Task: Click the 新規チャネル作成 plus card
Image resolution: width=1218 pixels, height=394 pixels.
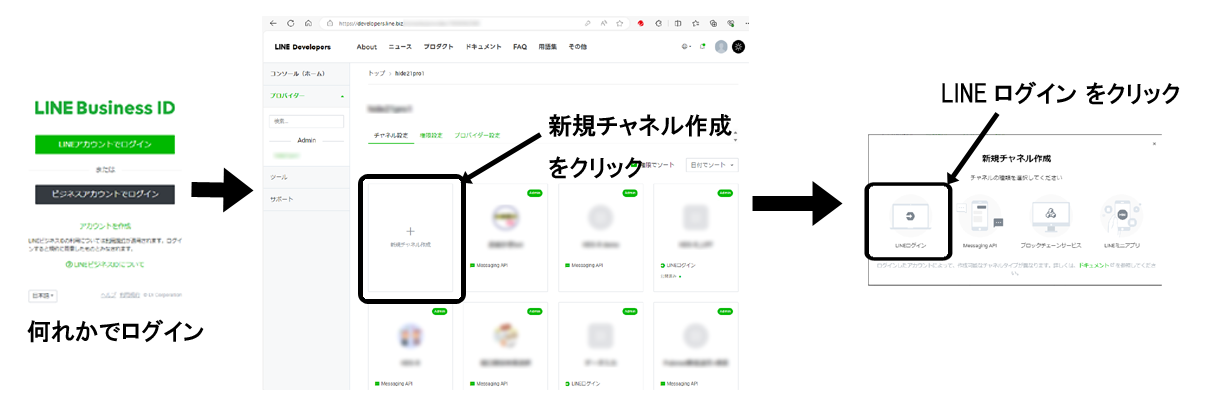Action: pos(411,237)
